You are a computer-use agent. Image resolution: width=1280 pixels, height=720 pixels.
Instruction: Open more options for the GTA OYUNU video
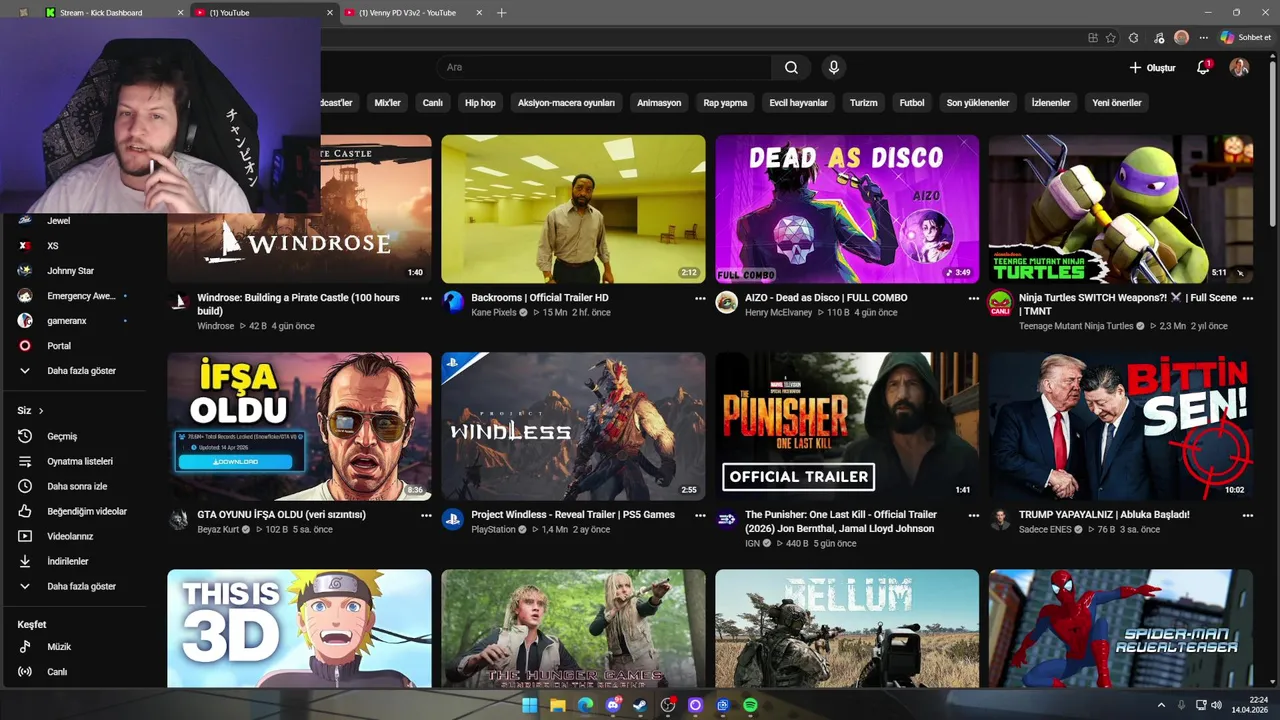pyautogui.click(x=426, y=515)
